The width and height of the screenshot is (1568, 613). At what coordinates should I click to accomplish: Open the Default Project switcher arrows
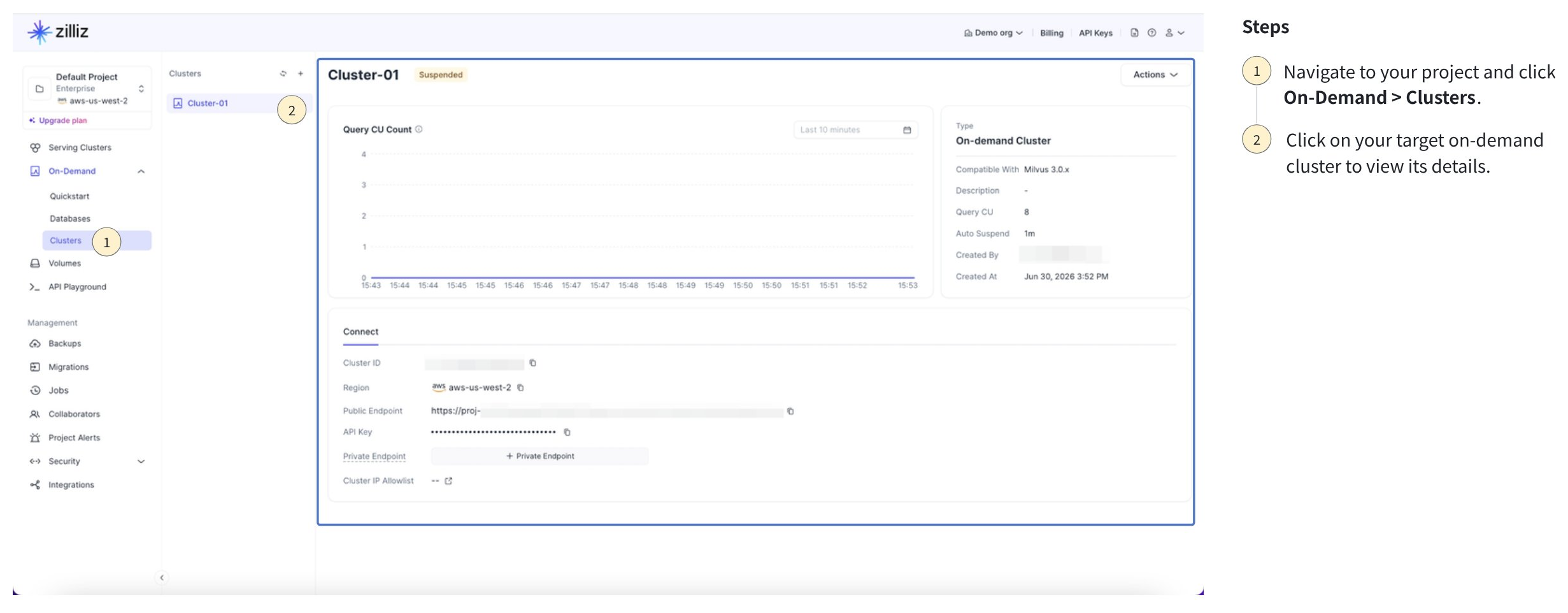point(141,89)
